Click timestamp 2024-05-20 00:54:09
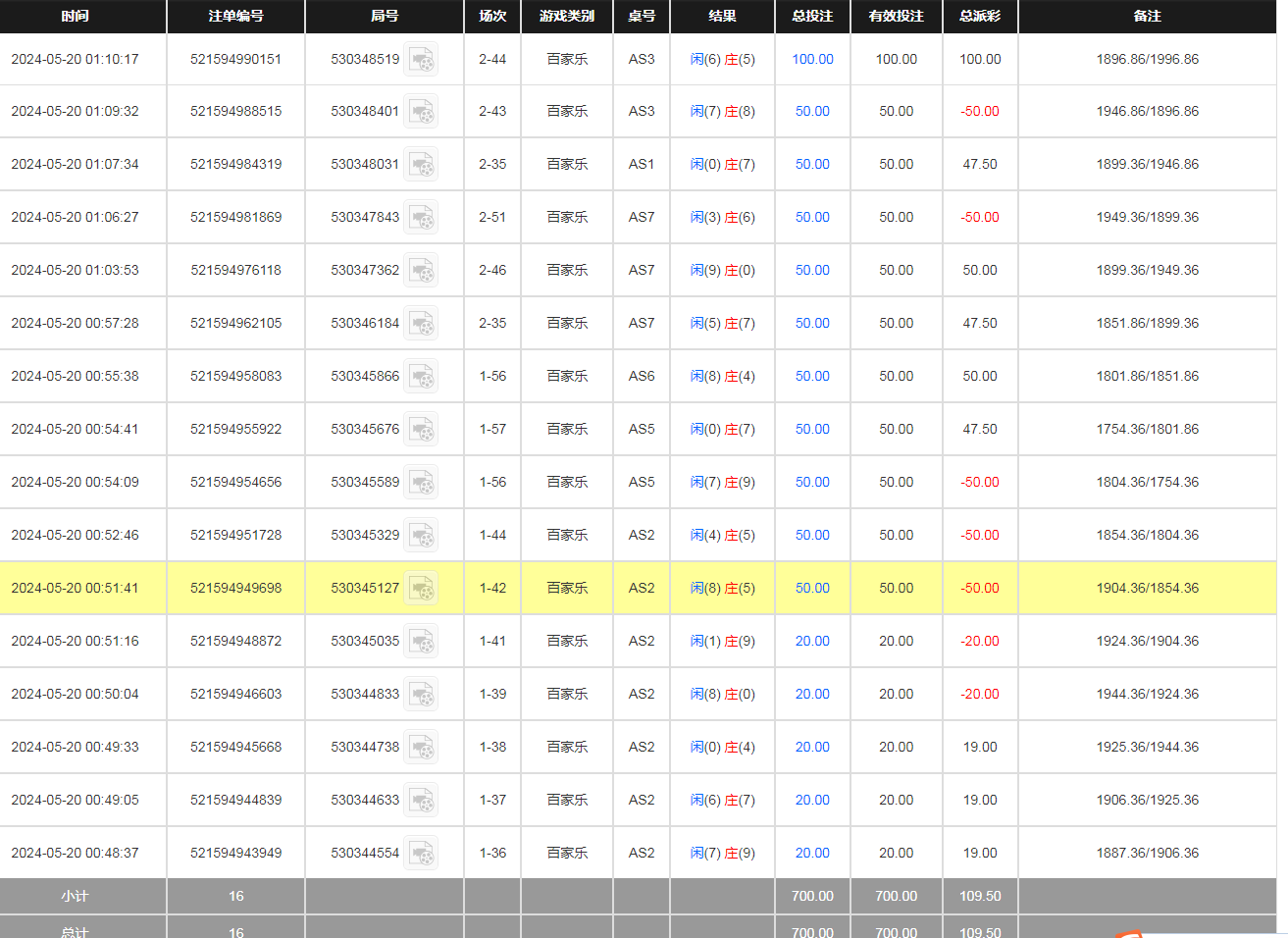 tap(75, 482)
